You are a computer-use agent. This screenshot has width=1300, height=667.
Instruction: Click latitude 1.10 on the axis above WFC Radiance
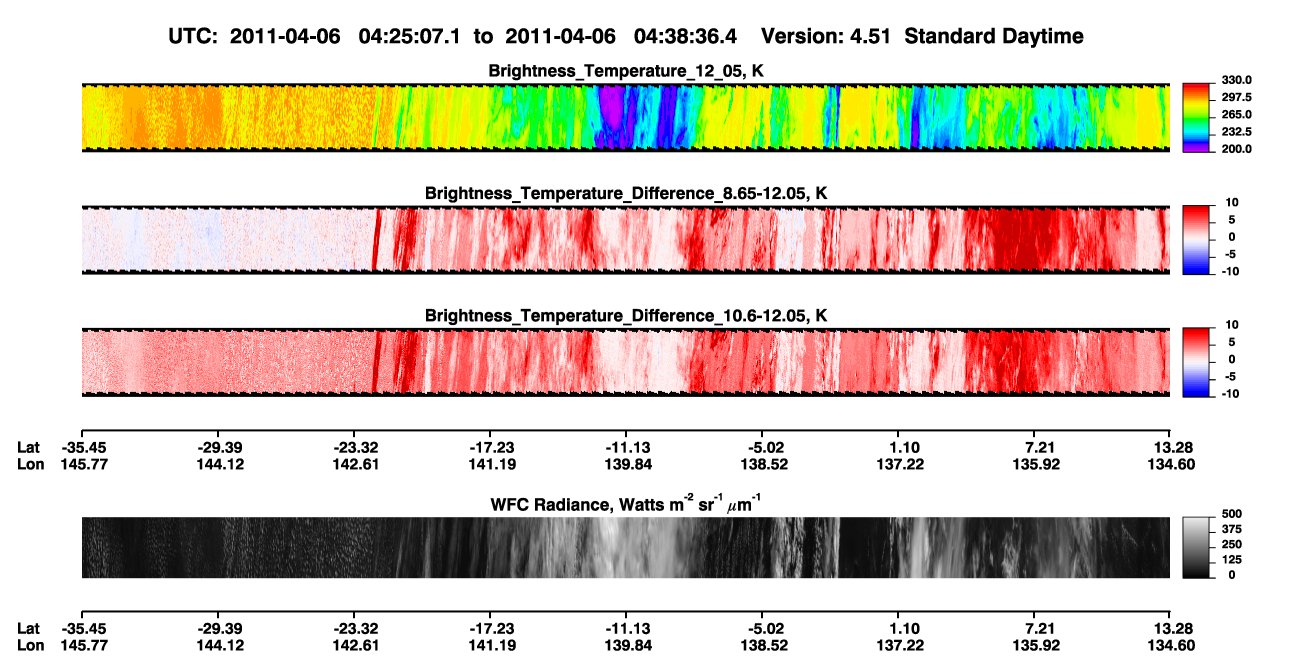[903, 447]
